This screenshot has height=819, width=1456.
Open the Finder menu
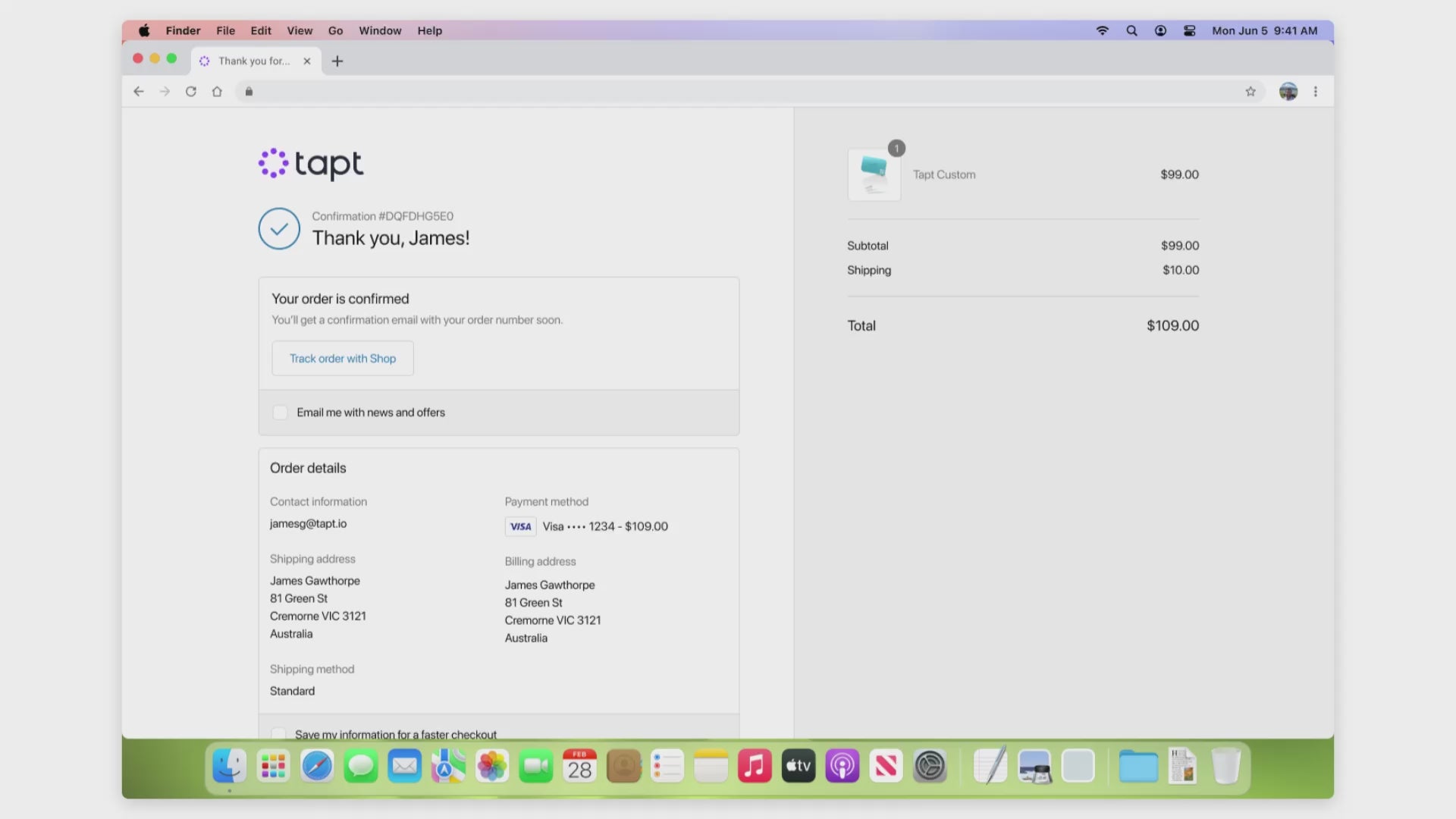tap(183, 30)
